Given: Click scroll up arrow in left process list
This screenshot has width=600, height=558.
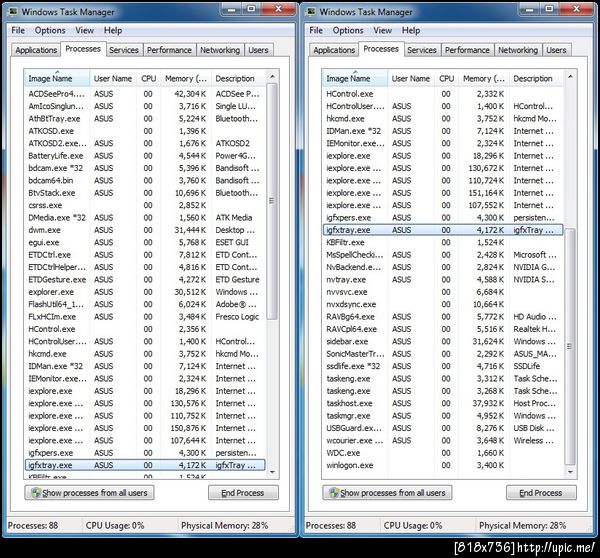Looking at the screenshot, I should tap(272, 77).
